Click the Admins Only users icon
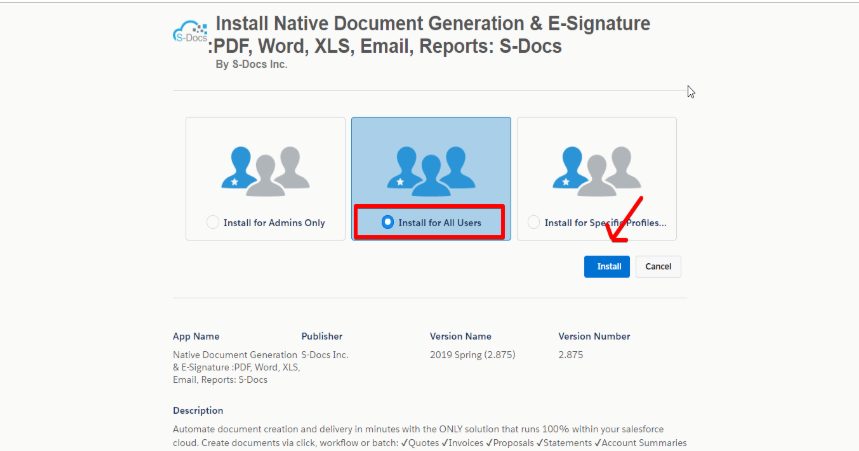Screen dimensions: 859x451 (265, 171)
